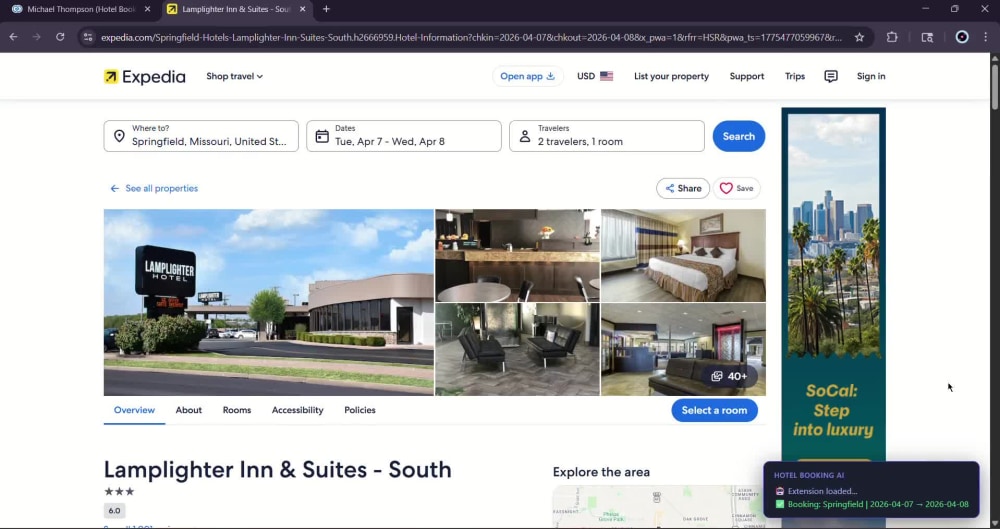Screen dimensions: 1000x529
Task: View all 40+ photos
Action: [x=729, y=376]
